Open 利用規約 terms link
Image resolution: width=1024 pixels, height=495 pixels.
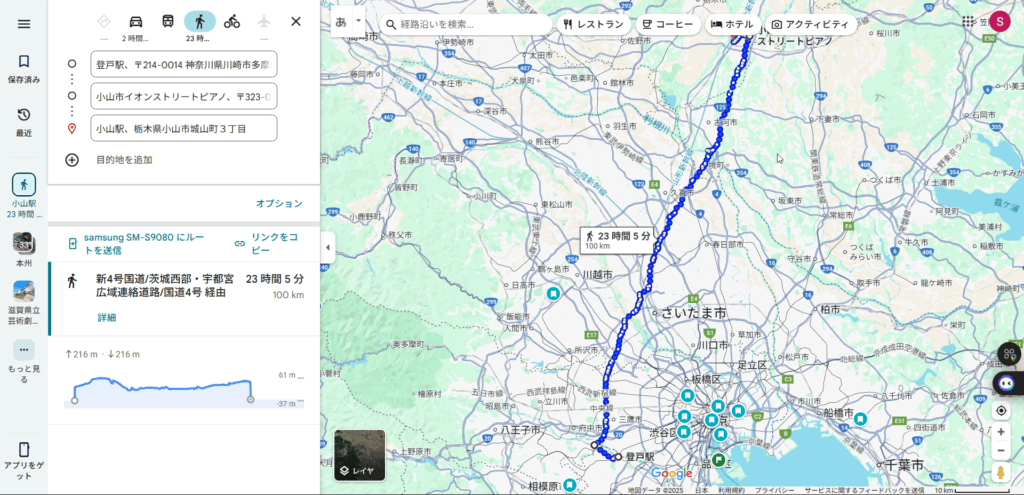(x=731, y=490)
